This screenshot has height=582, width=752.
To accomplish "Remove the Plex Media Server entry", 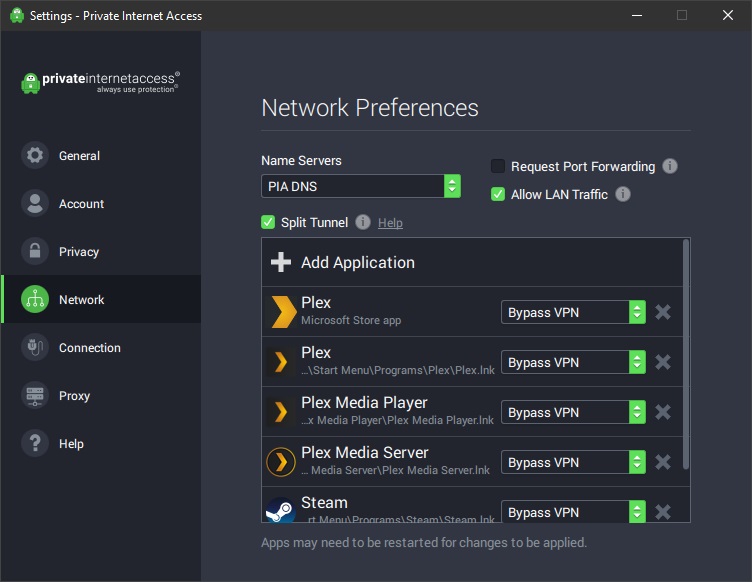I will point(662,462).
